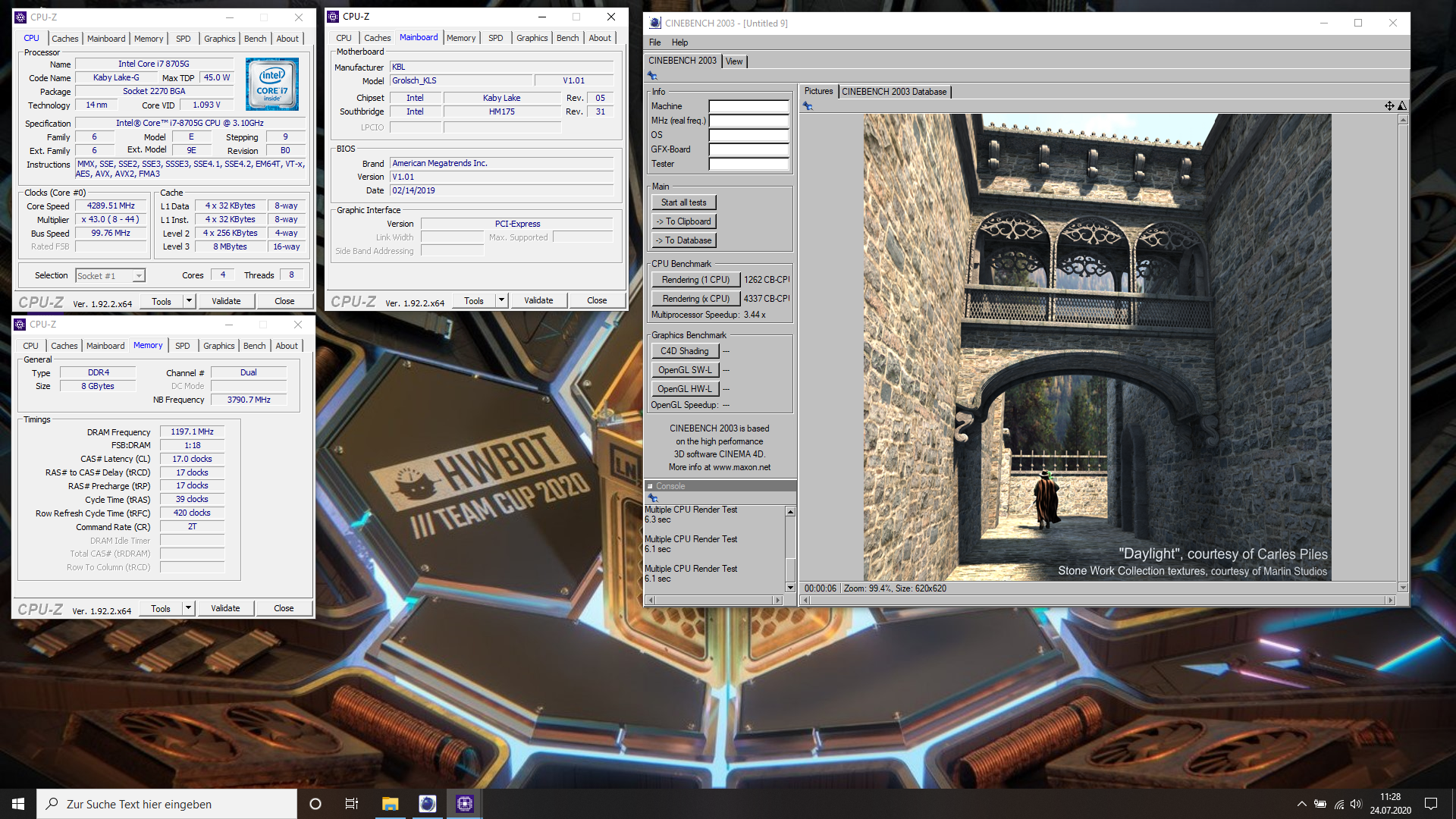Click the OS input field
1456x819 pixels.
748,135
